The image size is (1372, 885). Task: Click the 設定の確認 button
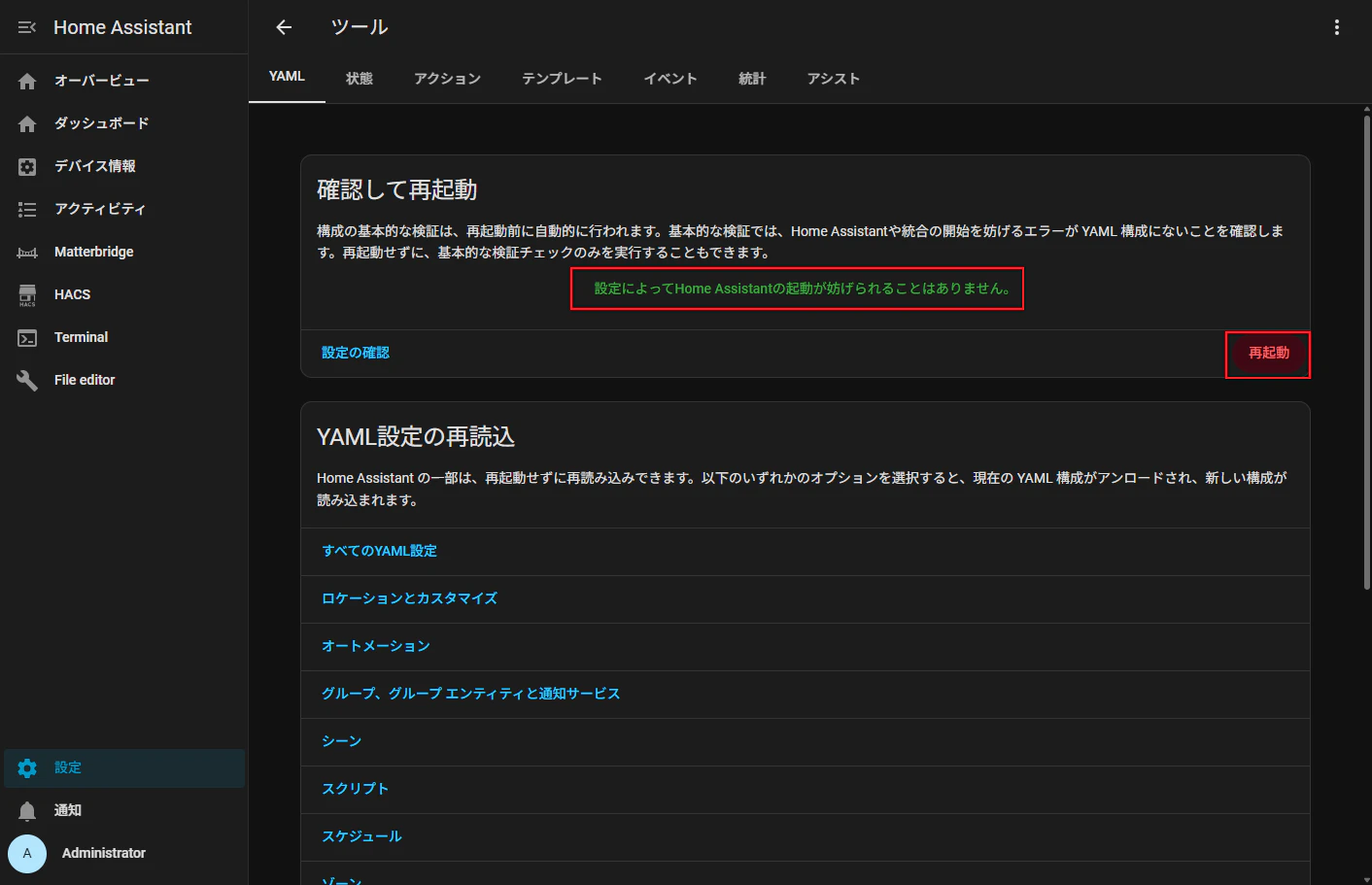coord(356,353)
